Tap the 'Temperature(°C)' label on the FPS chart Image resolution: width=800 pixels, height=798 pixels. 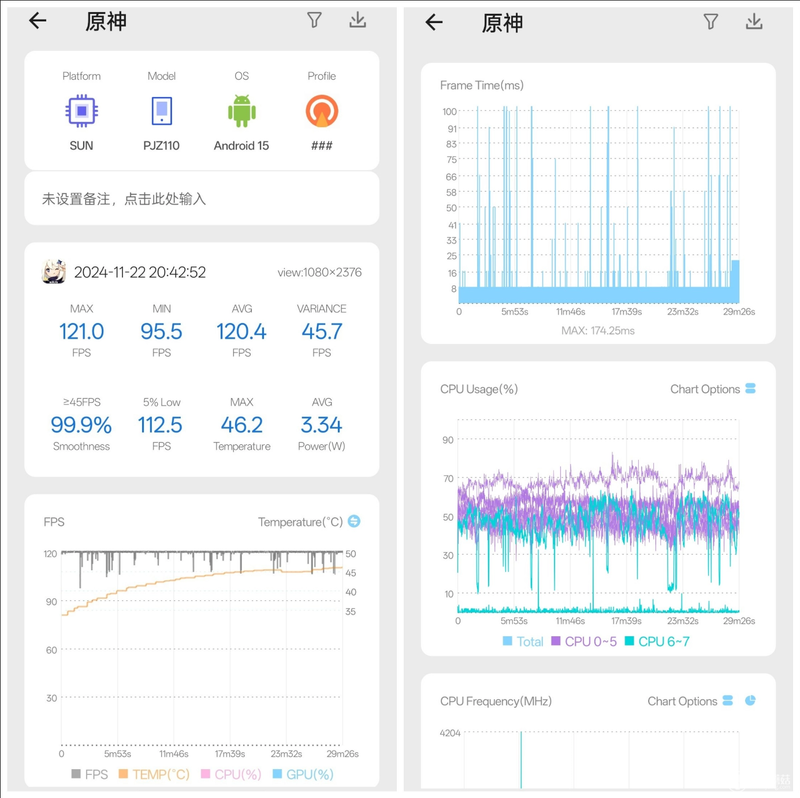pos(300,522)
